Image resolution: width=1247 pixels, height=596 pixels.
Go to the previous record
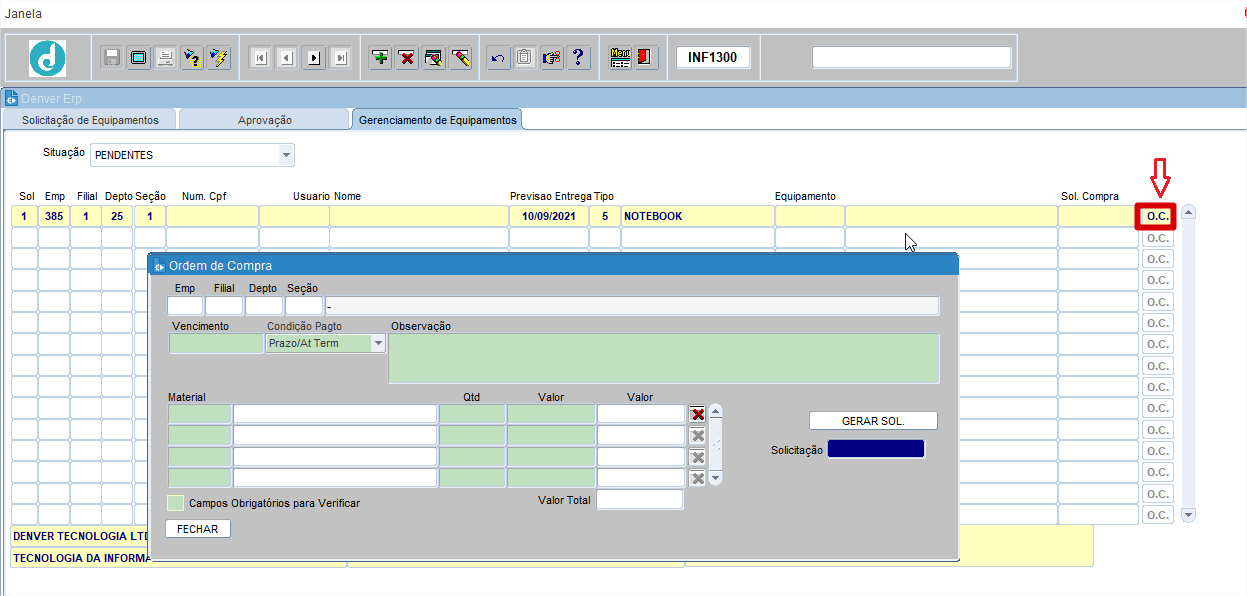tap(287, 58)
